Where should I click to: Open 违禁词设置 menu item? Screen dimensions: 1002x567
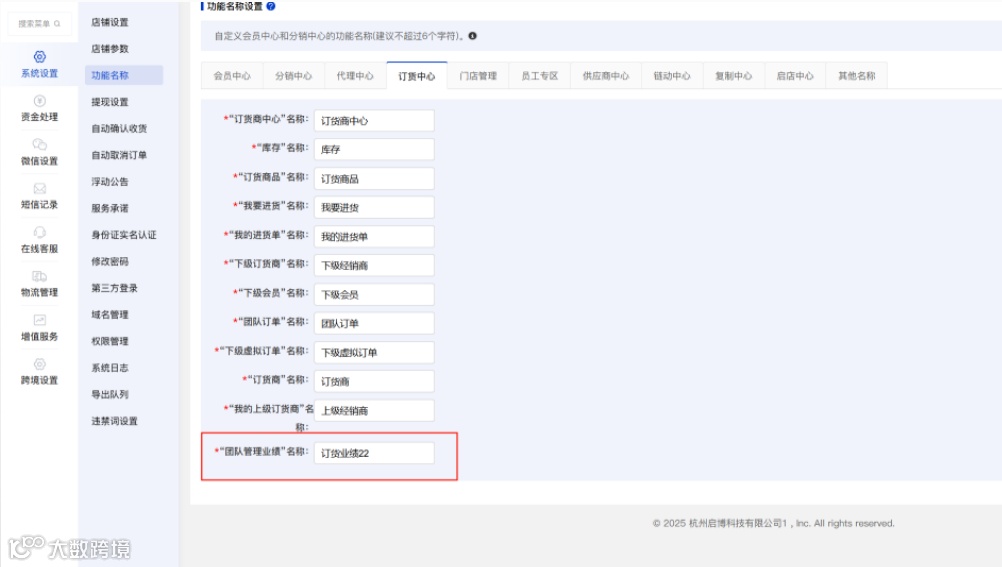(114, 421)
